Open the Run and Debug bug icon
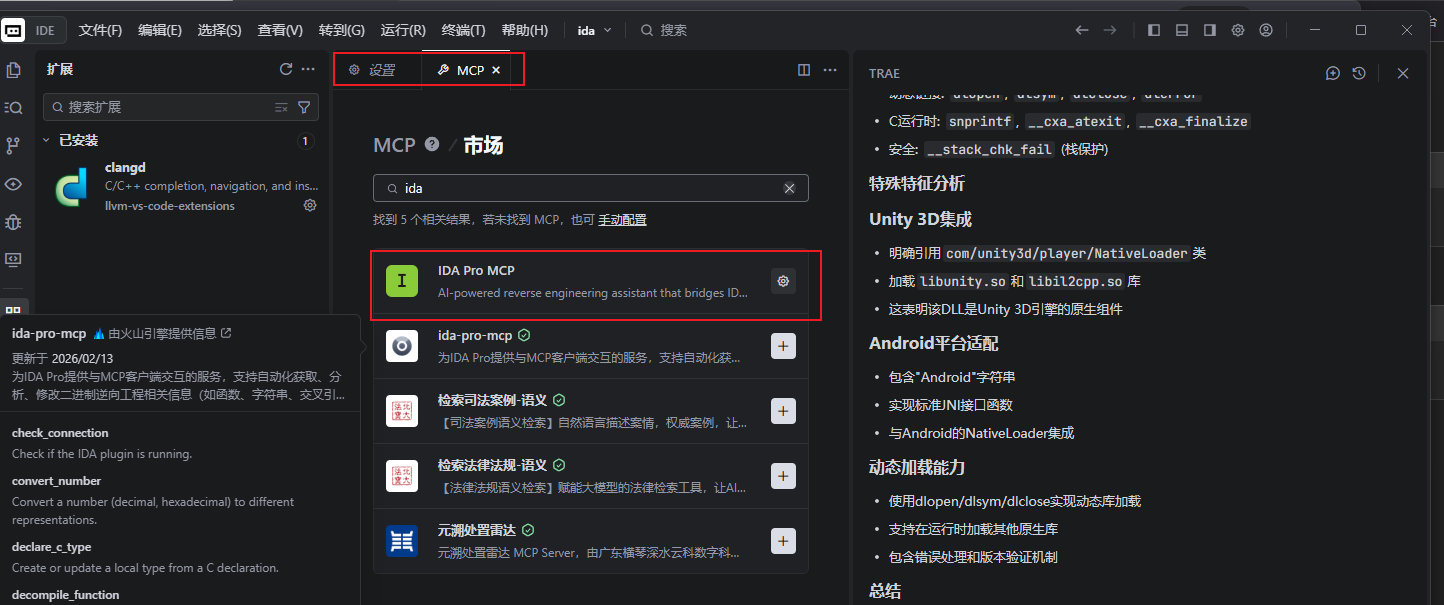 pyautogui.click(x=13, y=222)
